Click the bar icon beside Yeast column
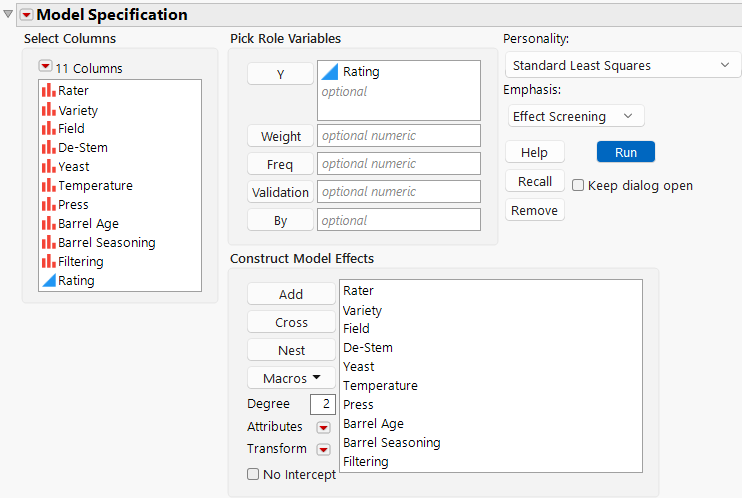This screenshot has height=498, width=742. pos(48,167)
